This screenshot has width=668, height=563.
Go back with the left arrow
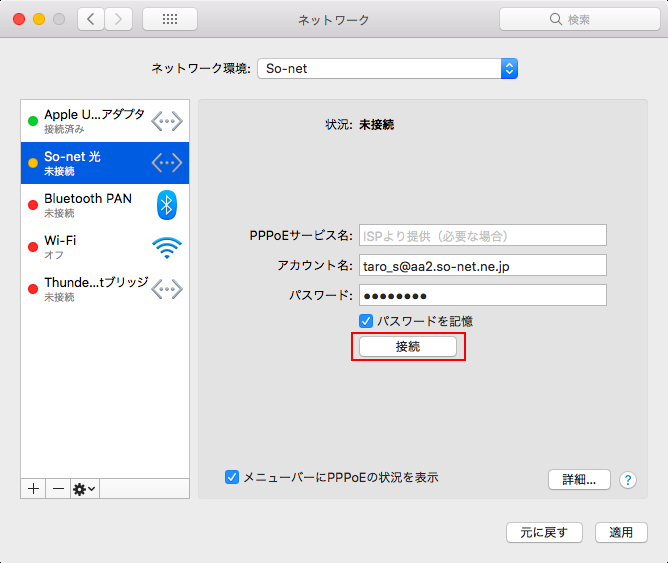coord(91,19)
